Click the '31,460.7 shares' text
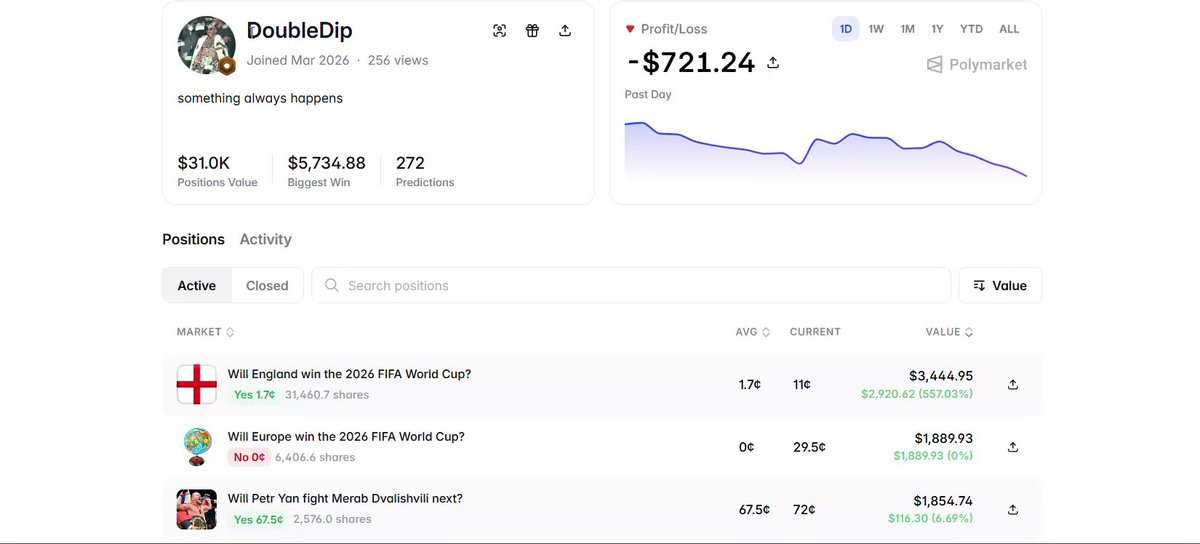Viewport: 1200px width, 544px height. coord(327,395)
